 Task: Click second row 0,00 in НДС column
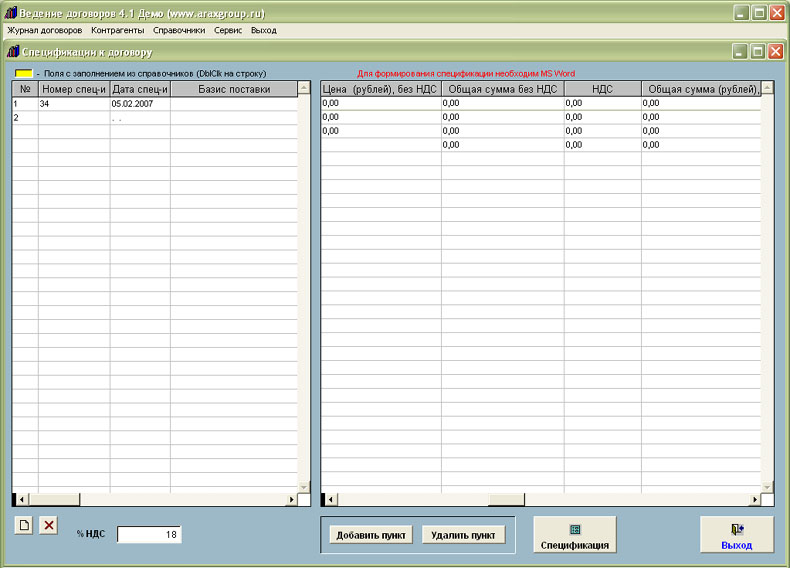pos(603,117)
